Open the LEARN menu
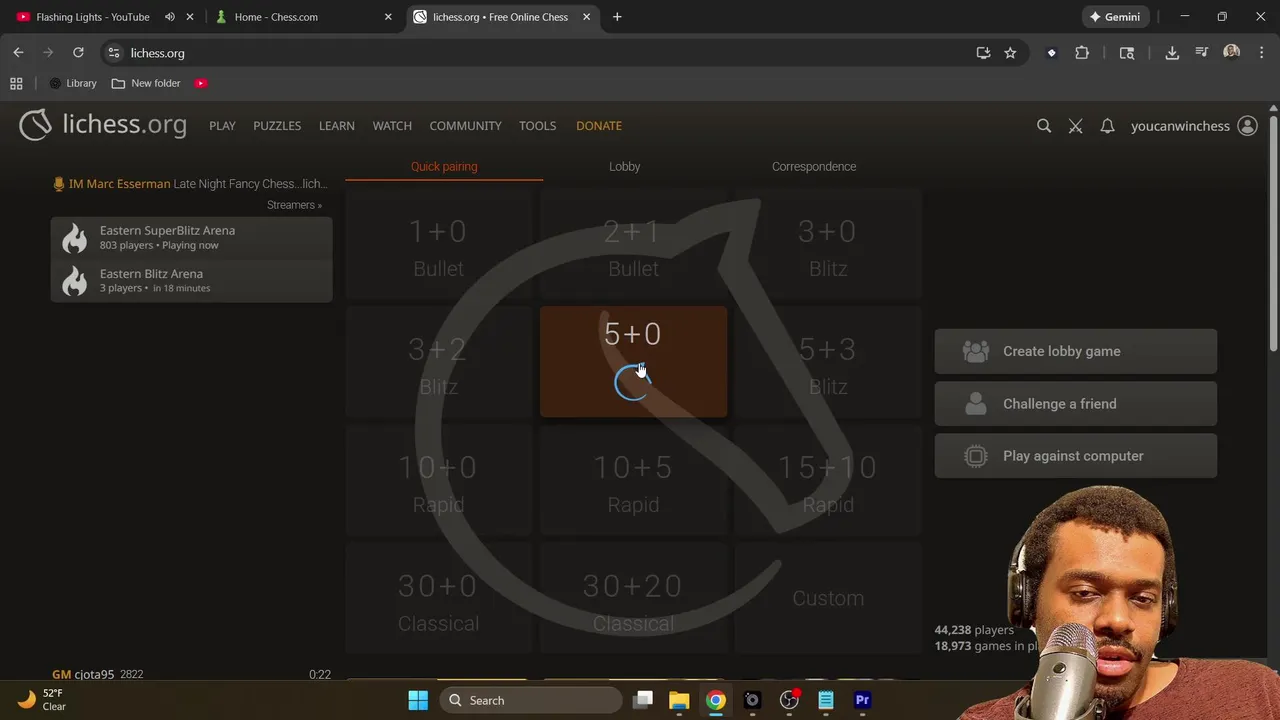1280x720 pixels. [x=337, y=126]
